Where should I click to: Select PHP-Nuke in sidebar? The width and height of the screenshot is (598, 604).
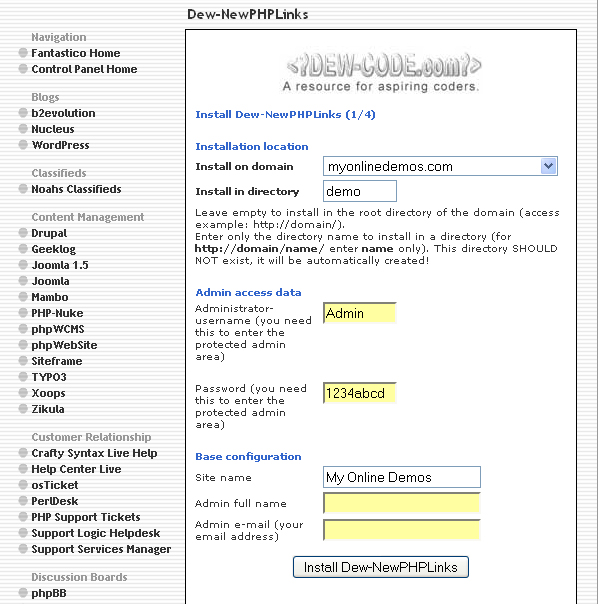pyautogui.click(x=57, y=313)
